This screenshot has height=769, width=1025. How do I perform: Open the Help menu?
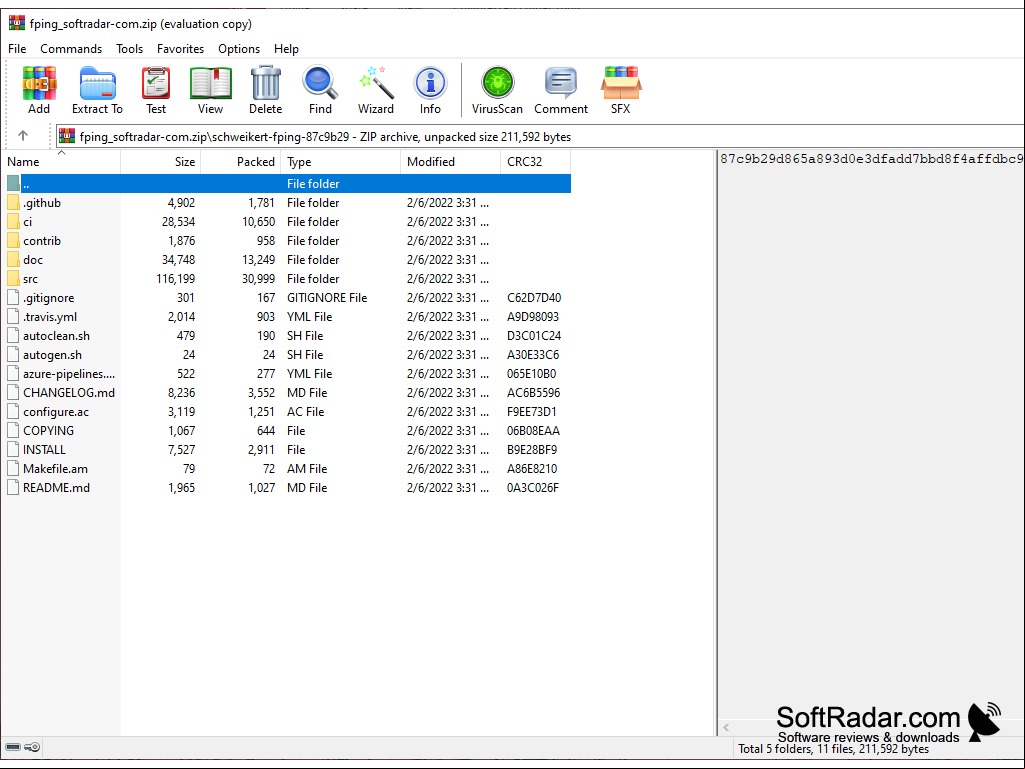tap(286, 49)
